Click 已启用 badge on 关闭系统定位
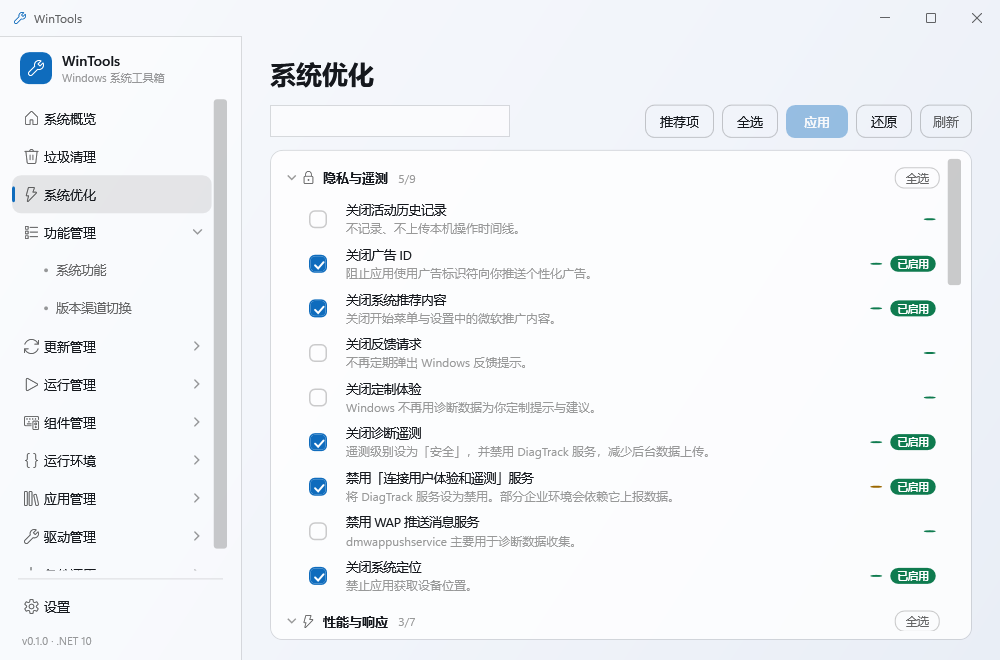 913,576
